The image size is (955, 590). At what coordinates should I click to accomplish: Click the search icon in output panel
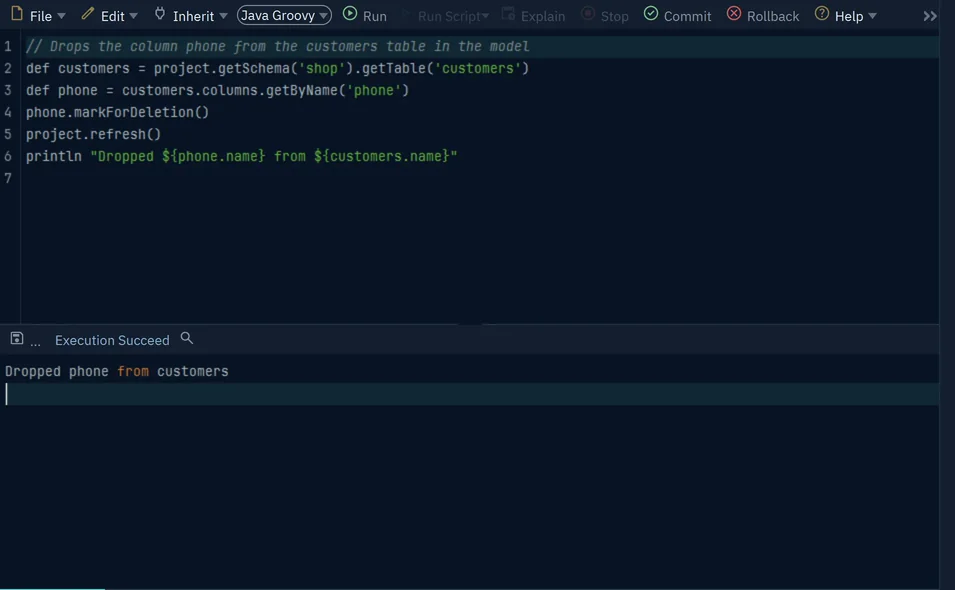coord(187,338)
